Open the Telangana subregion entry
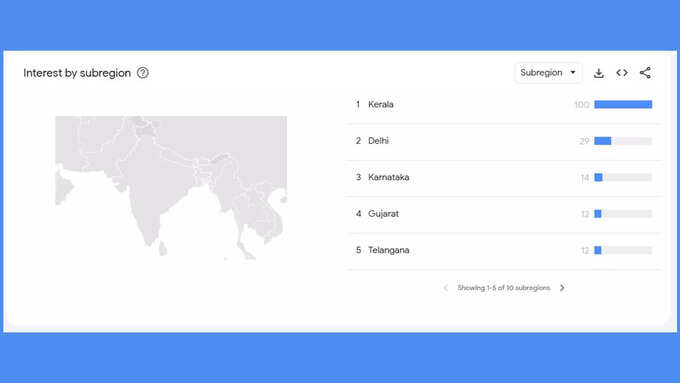This screenshot has width=680, height=383. [x=504, y=250]
